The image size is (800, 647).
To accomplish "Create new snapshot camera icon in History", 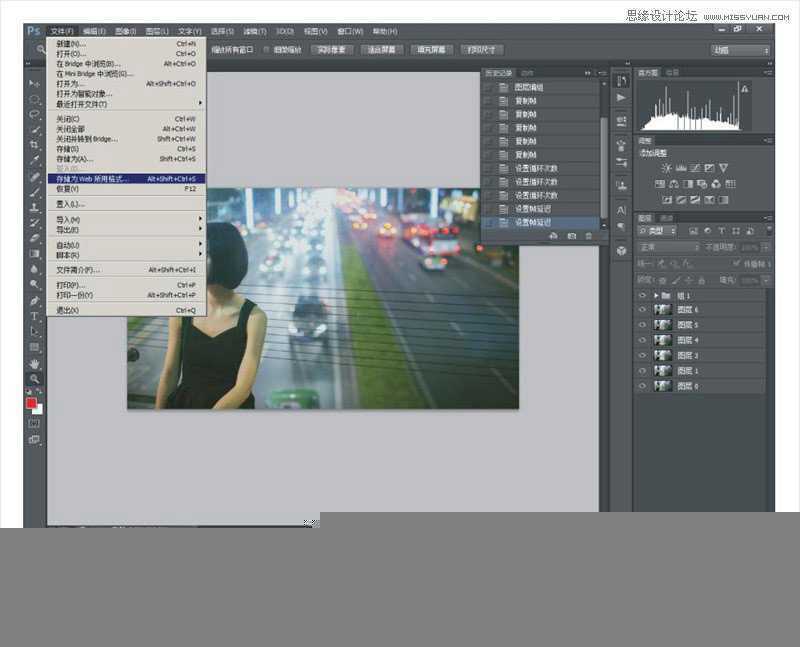I will coord(571,236).
